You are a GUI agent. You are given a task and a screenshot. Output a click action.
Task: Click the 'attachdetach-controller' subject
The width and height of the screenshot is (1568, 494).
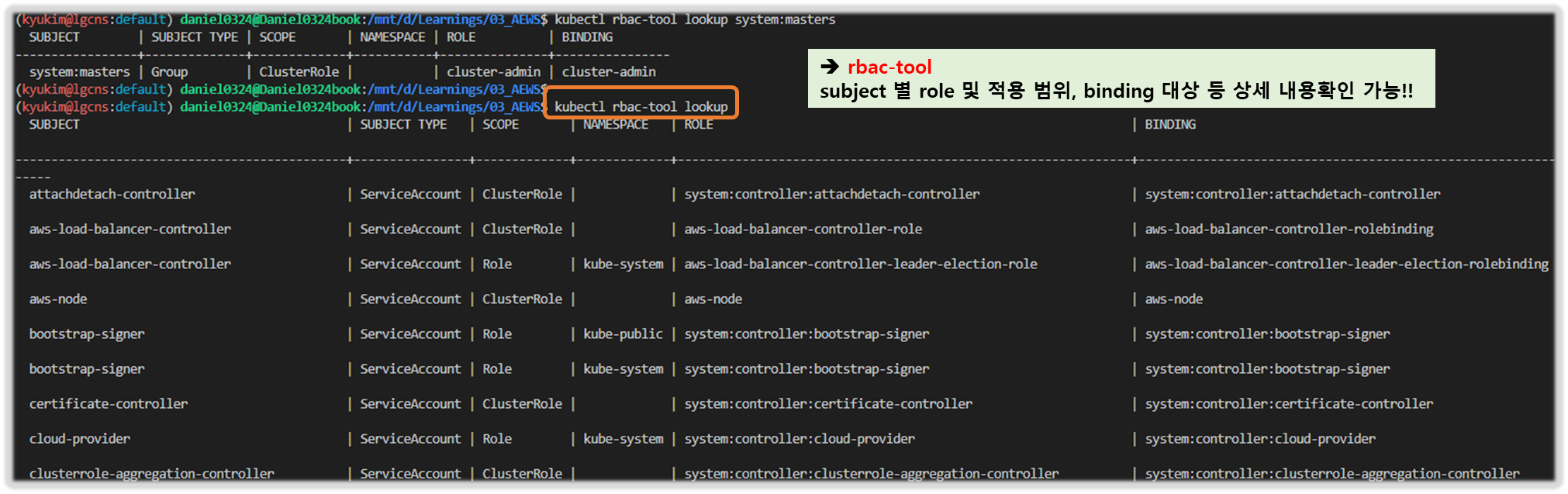pyautogui.click(x=112, y=194)
